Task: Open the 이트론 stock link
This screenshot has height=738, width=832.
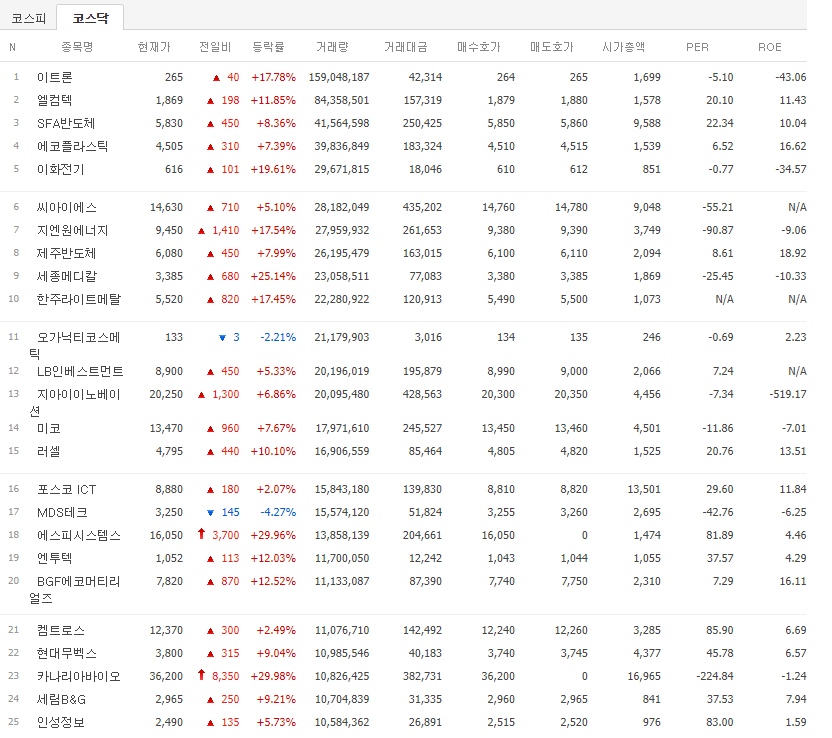Action: pyautogui.click(x=54, y=77)
